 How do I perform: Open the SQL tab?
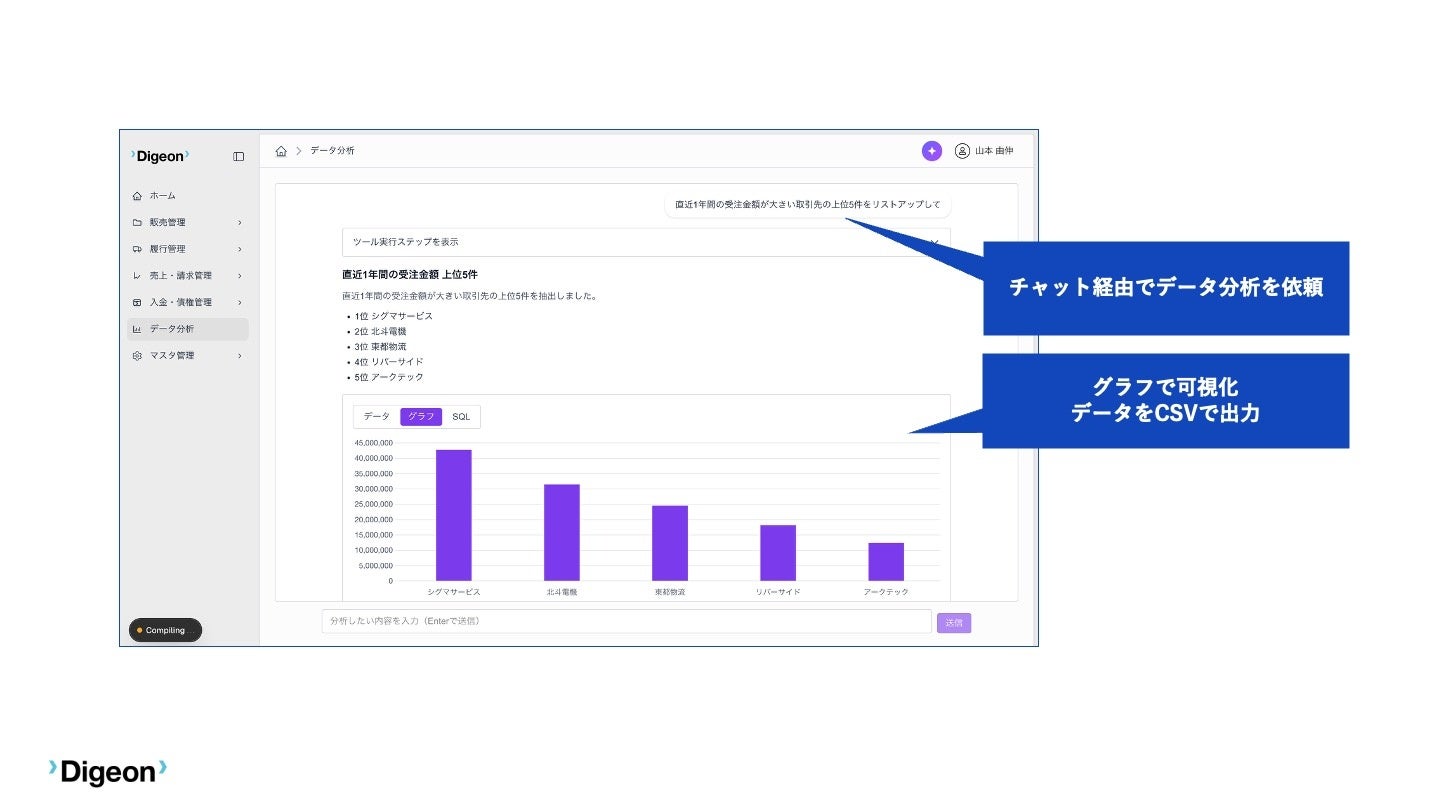click(461, 416)
